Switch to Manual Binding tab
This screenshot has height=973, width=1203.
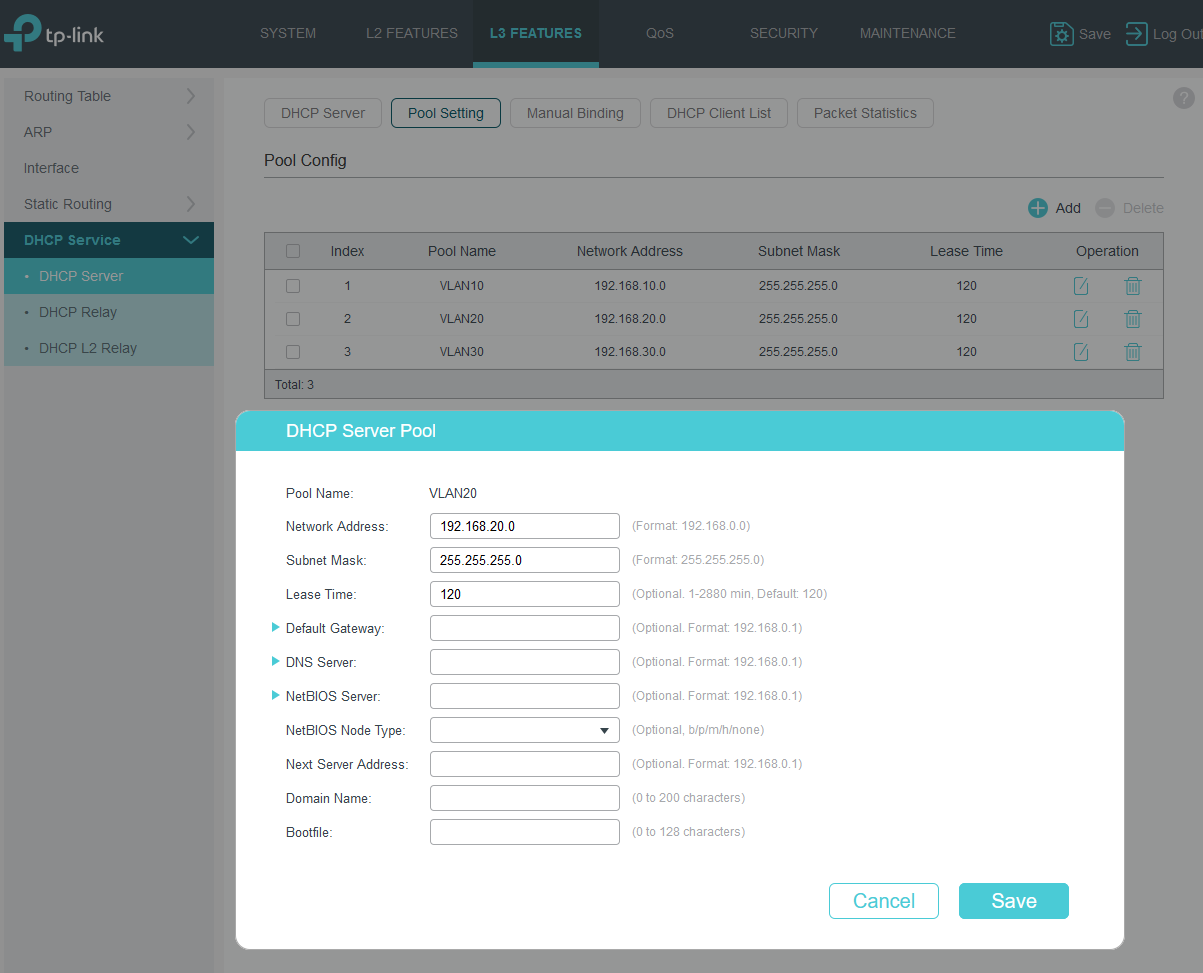(575, 113)
